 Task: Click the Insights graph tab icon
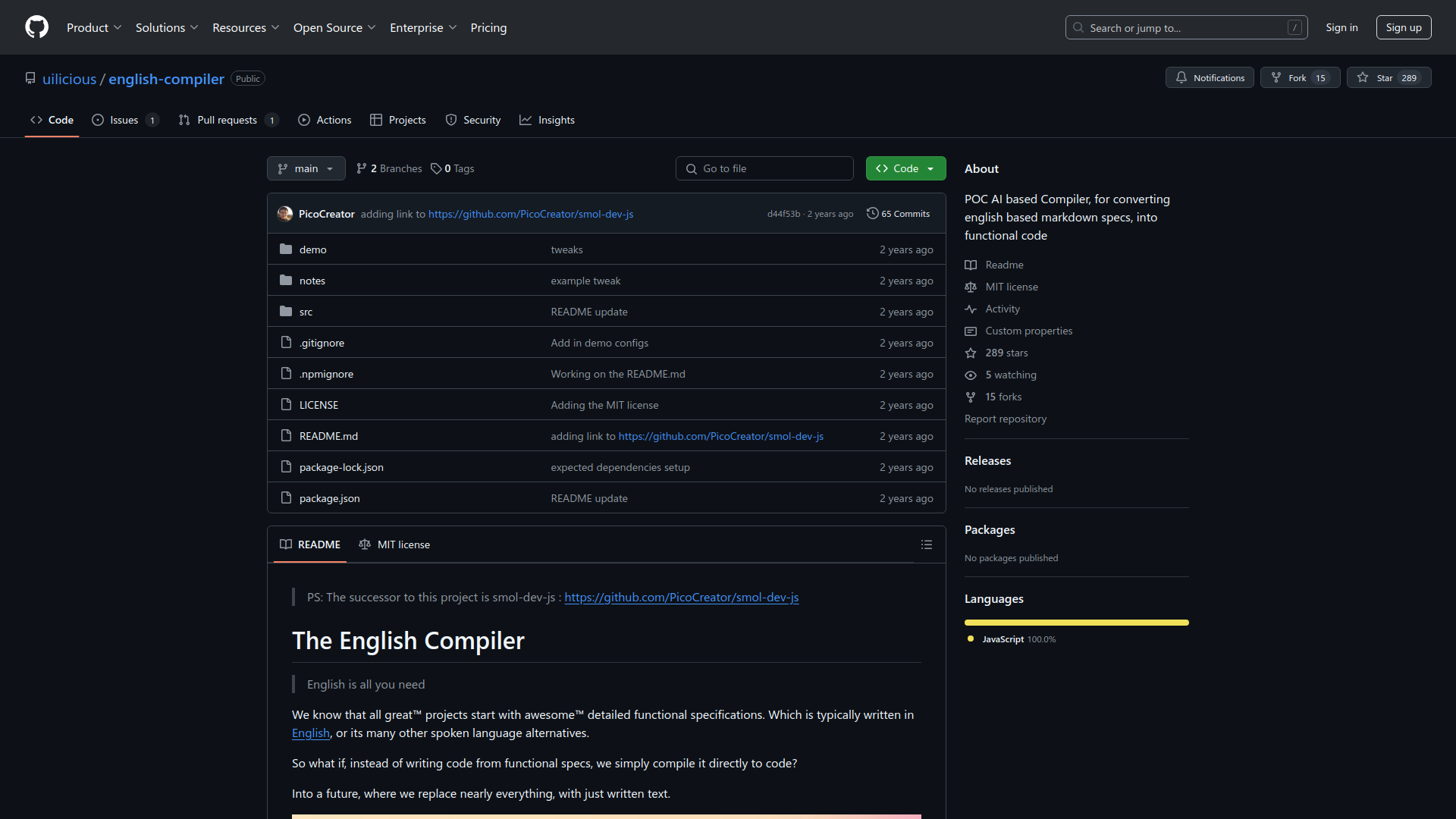click(525, 119)
